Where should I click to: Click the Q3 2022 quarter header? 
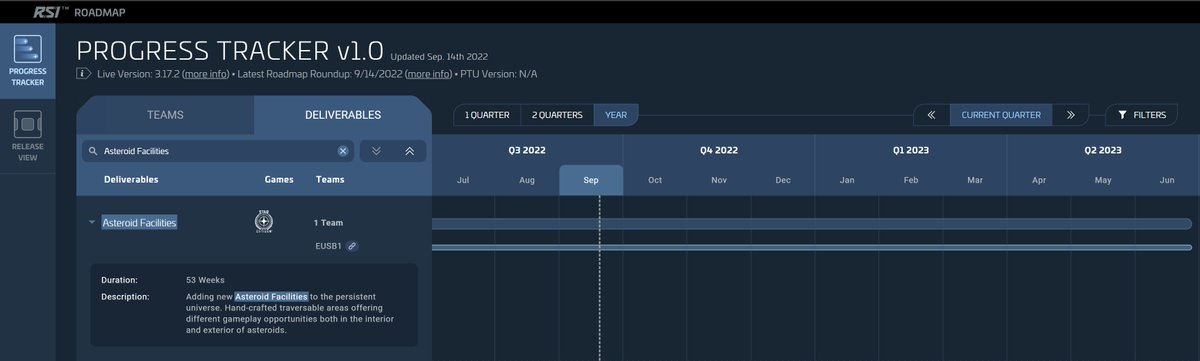point(527,150)
